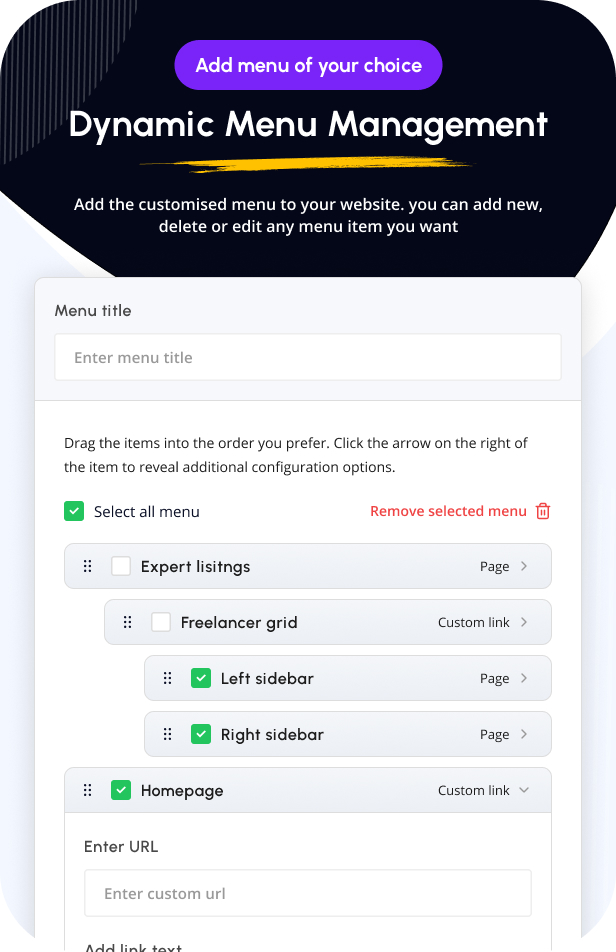The width and height of the screenshot is (616, 952).
Task: Click the Remove selected menu link
Action: [448, 511]
